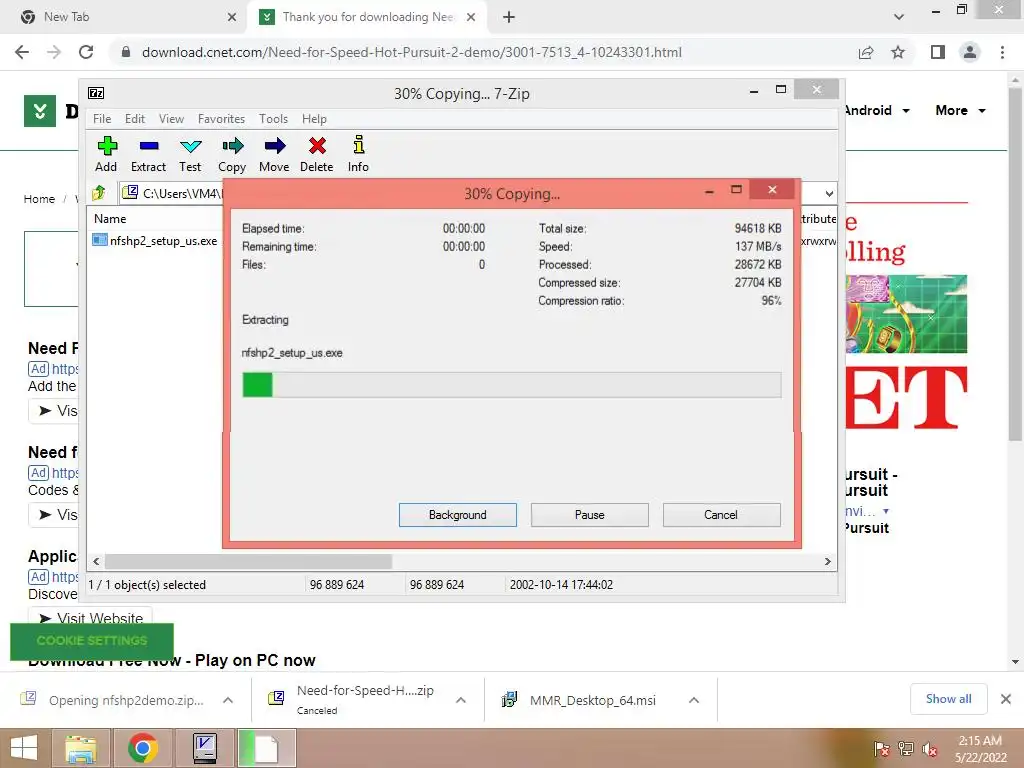The height and width of the screenshot is (768, 1024).
Task: Click the volume icon in the system tray
Action: 929,749
